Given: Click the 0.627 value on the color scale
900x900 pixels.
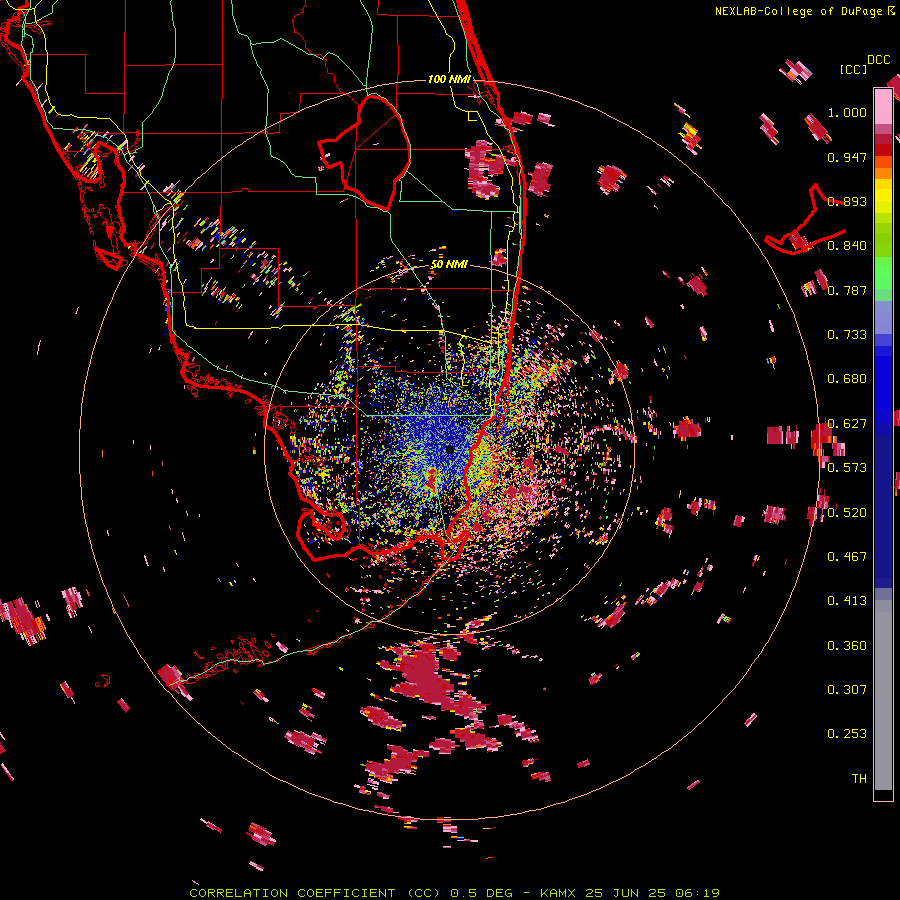Looking at the screenshot, I should point(847,424).
